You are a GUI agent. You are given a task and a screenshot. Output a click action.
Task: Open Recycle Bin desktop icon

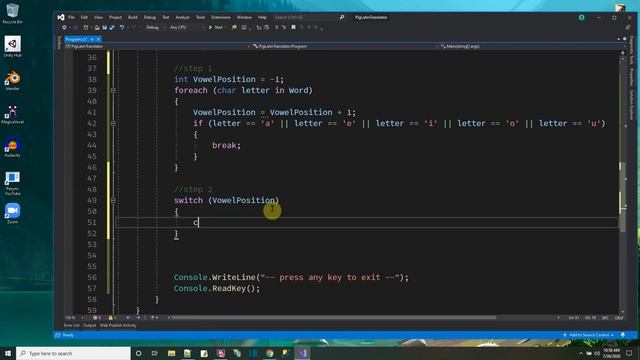click(x=12, y=13)
